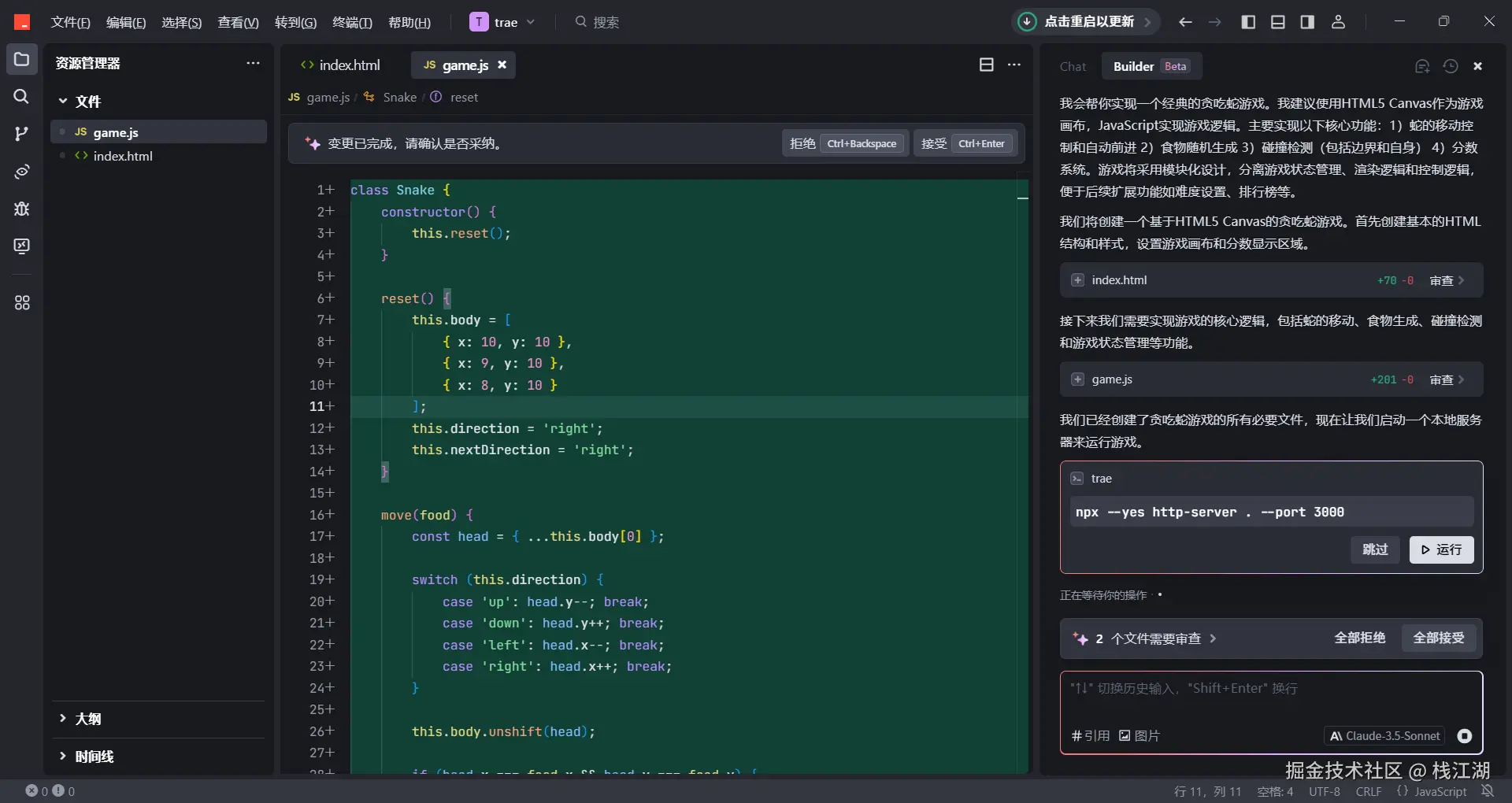The height and width of the screenshot is (803, 1512).
Task: Go forward with the right arrow
Action: point(1215,22)
